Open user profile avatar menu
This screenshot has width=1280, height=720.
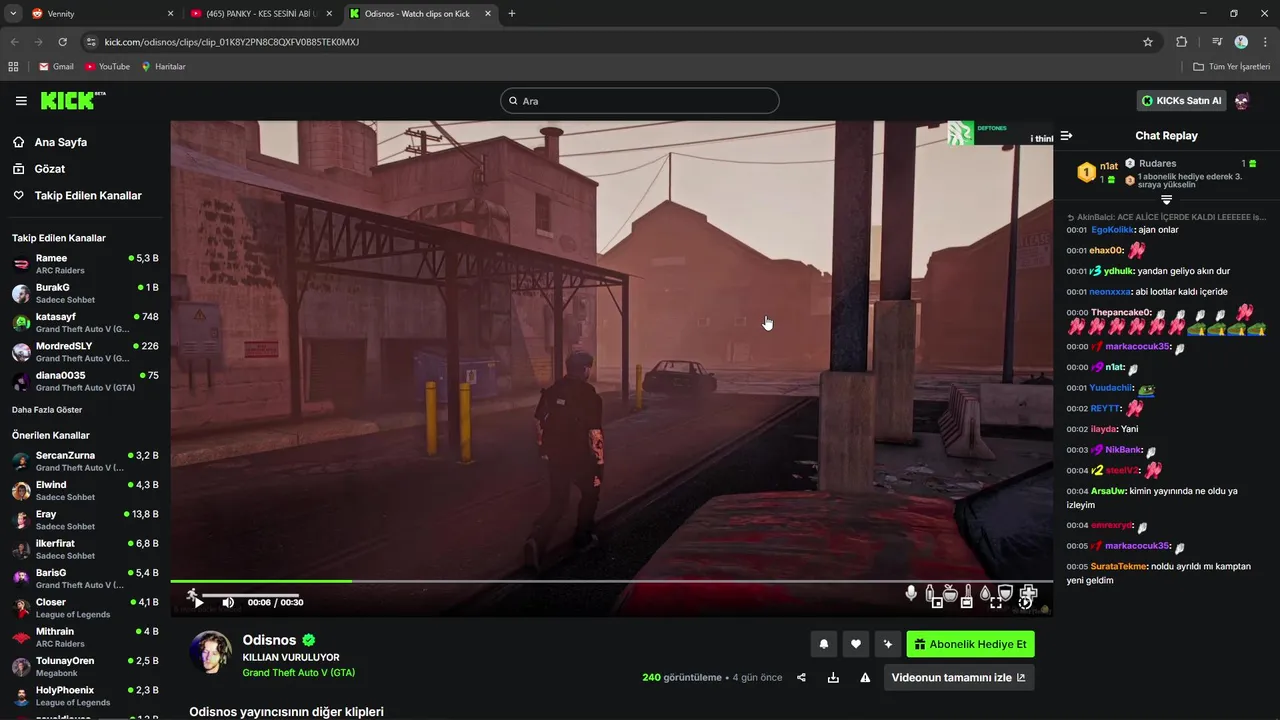(x=1242, y=101)
